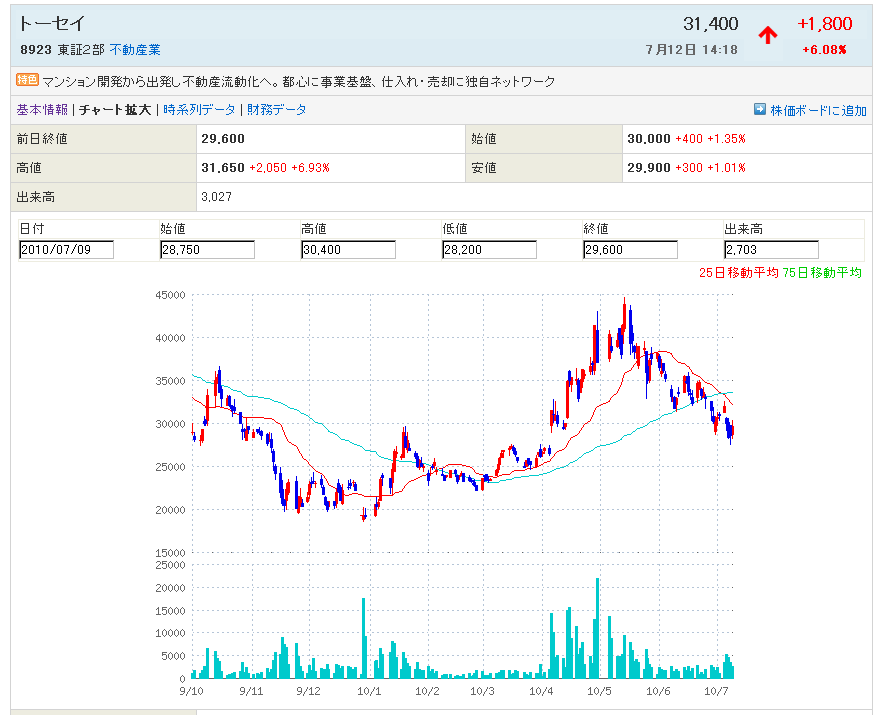This screenshot has width=879, height=715.
Task: Click the 9/12 date label on chart axis
Action: coord(308,691)
